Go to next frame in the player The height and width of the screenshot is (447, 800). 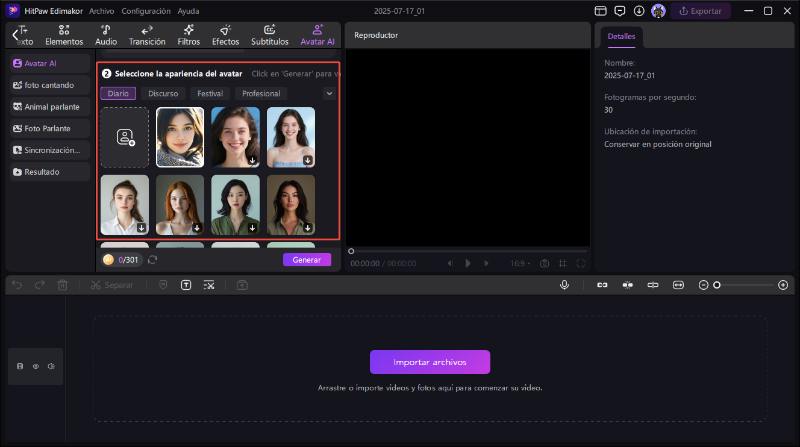tap(486, 263)
